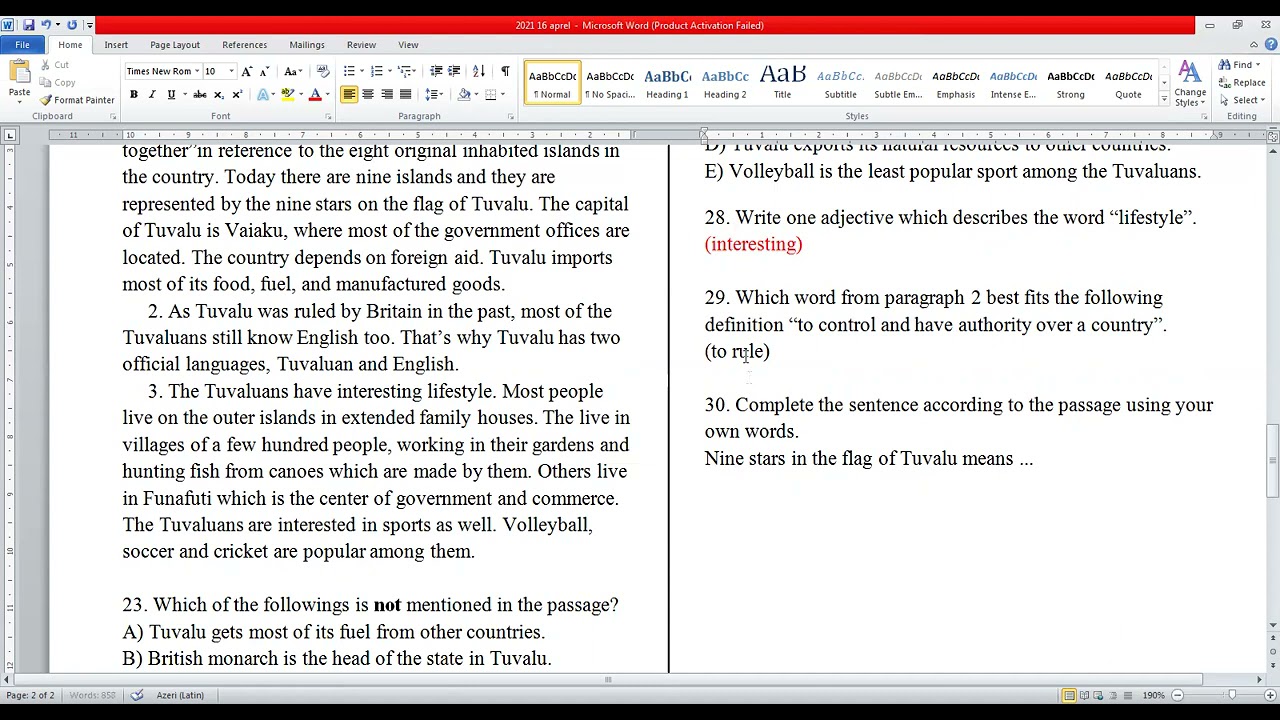Viewport: 1280px width, 720px height.
Task: Toggle Bold formatting
Action: click(x=133, y=95)
